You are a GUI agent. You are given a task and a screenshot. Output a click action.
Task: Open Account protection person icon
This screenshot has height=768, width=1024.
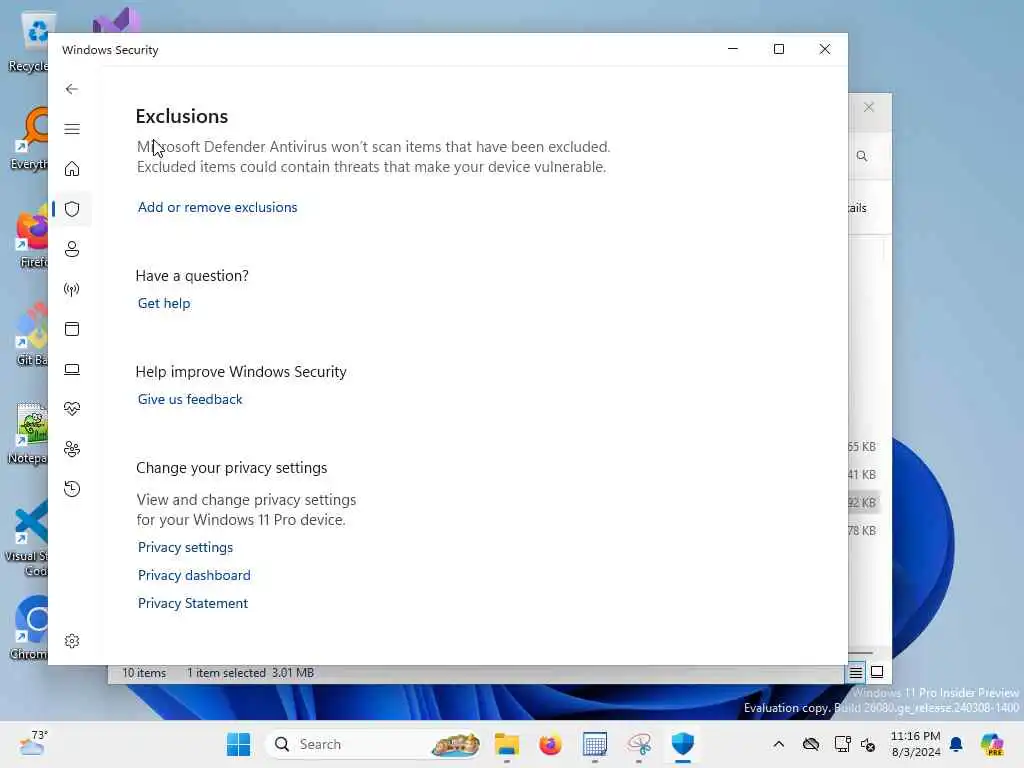point(72,249)
